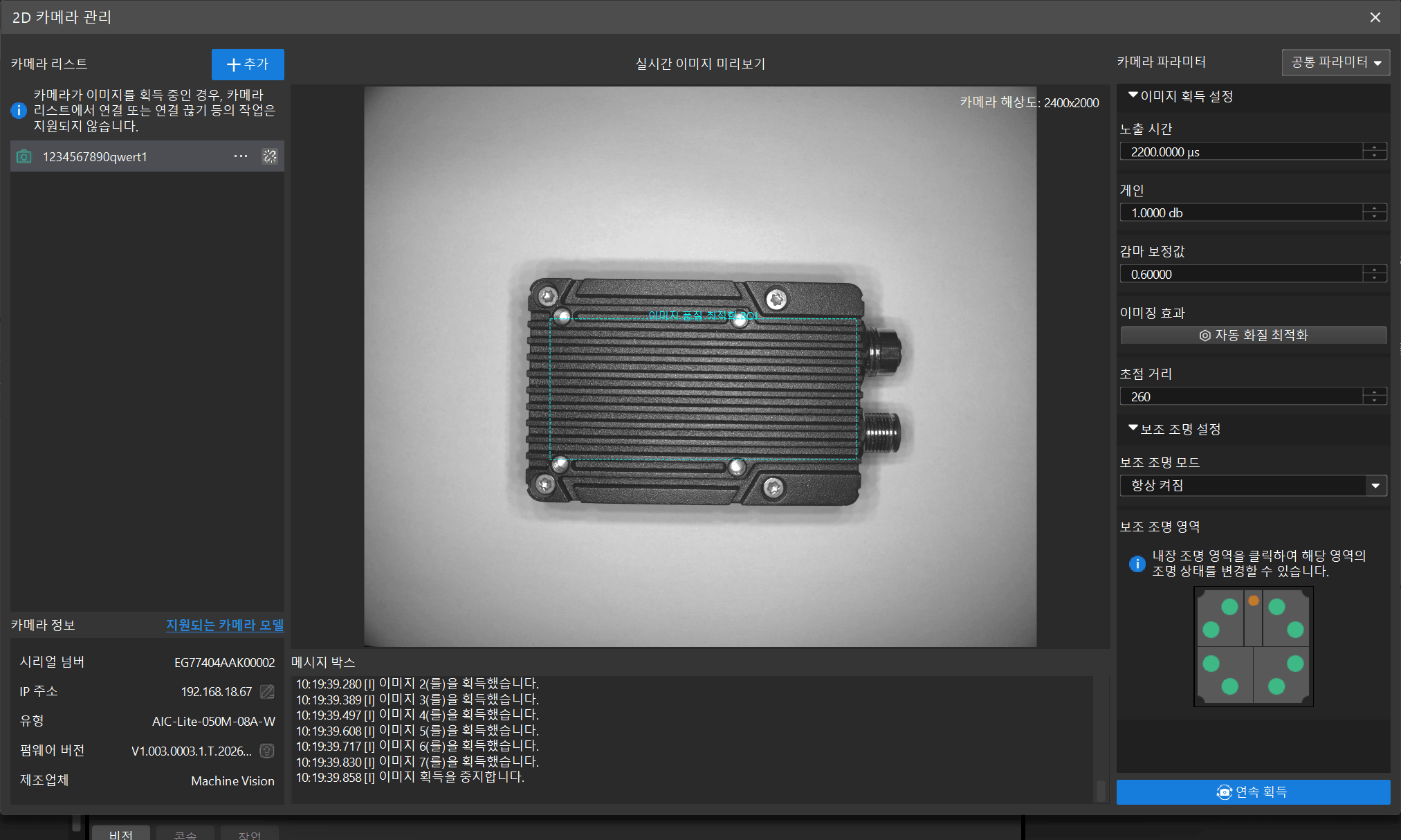1401x840 pixels.
Task: Collapse the image acquisition settings section
Action: [x=1133, y=95]
